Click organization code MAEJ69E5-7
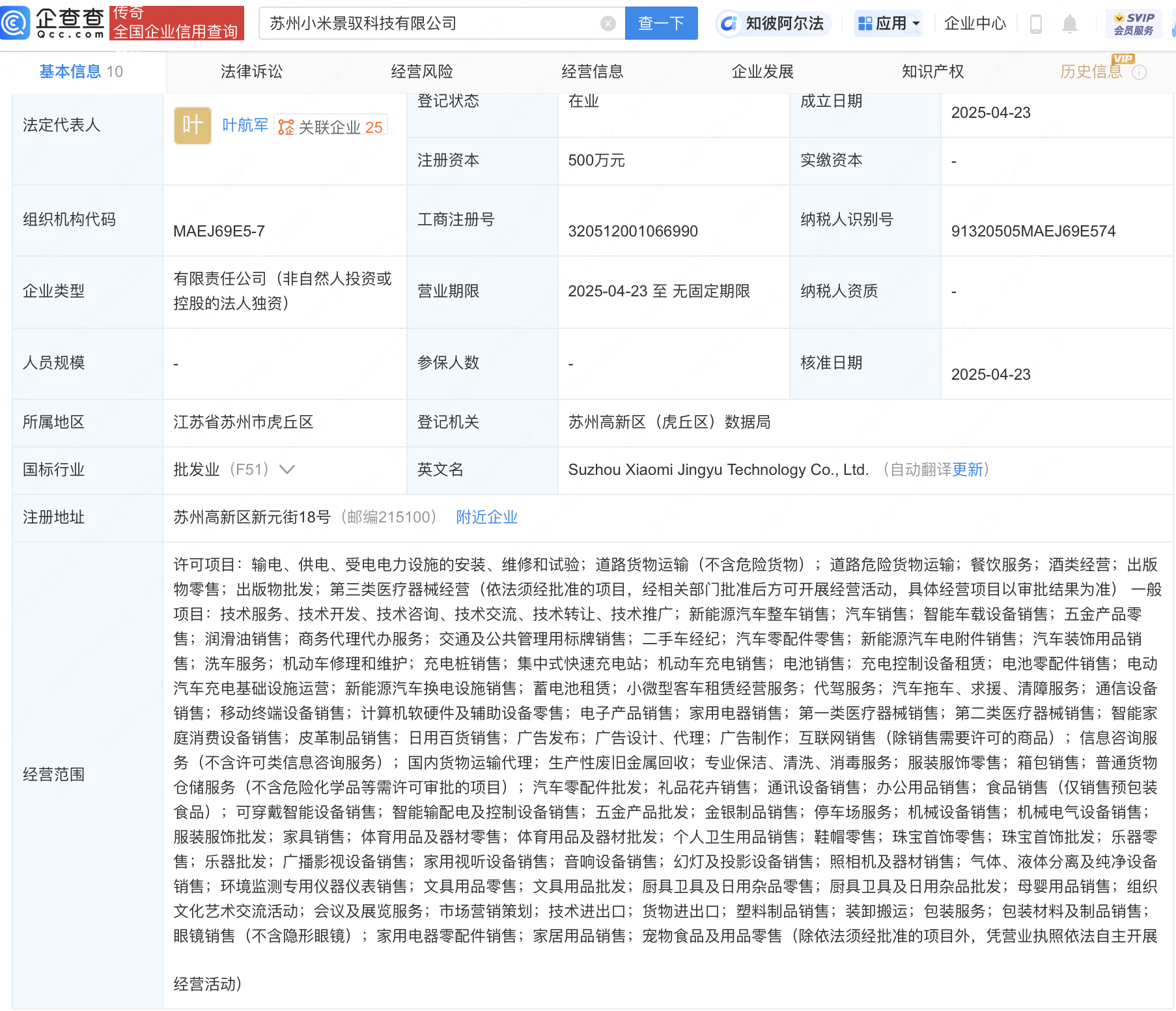Screen dimensions: 1176x1011 coord(219,231)
